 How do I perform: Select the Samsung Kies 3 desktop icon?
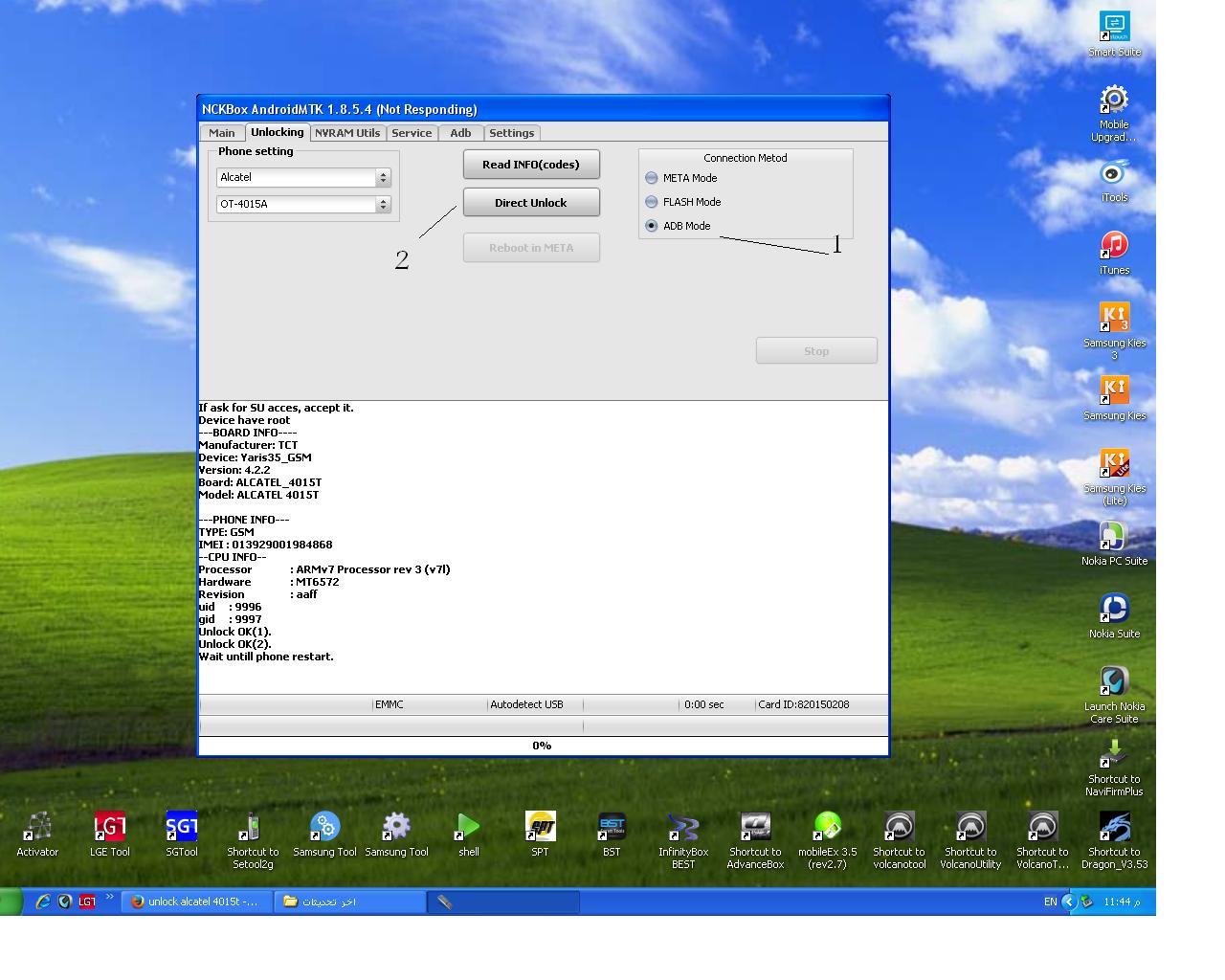click(1114, 331)
